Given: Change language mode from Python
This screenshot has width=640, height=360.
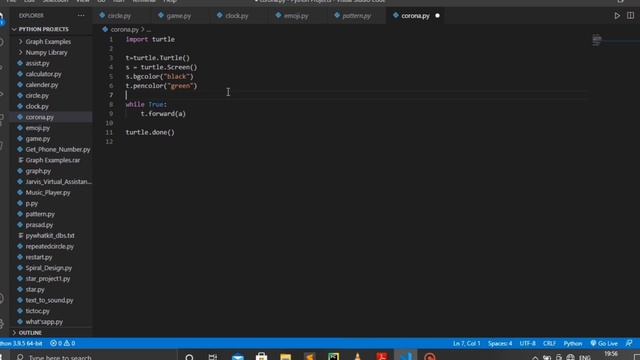Looking at the screenshot, I should coord(573,343).
